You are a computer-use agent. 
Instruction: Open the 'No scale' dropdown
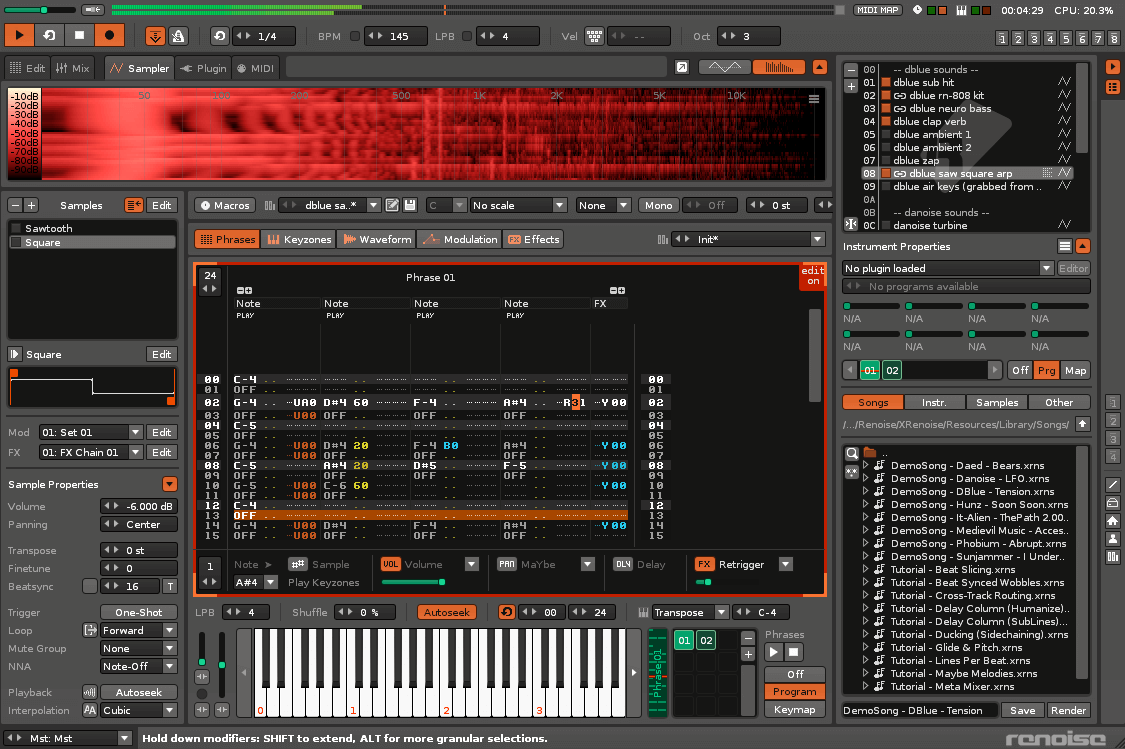click(518, 205)
